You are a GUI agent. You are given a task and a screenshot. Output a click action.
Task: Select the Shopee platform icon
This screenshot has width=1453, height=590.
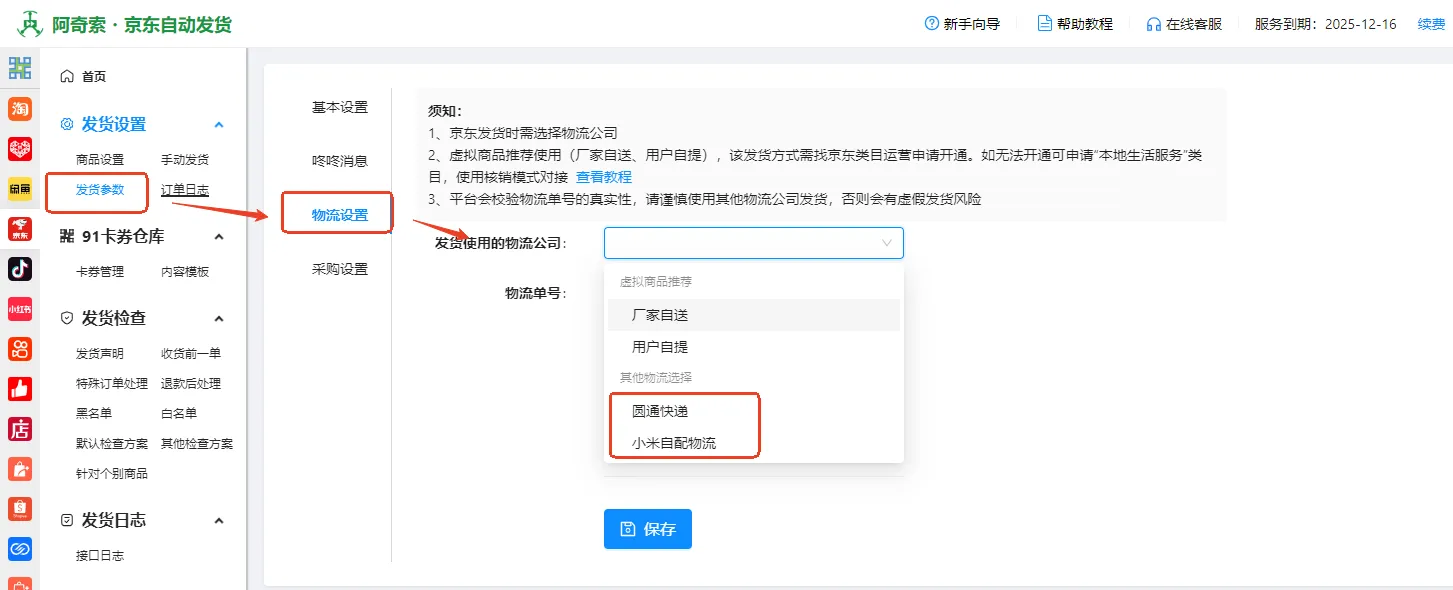(20, 509)
